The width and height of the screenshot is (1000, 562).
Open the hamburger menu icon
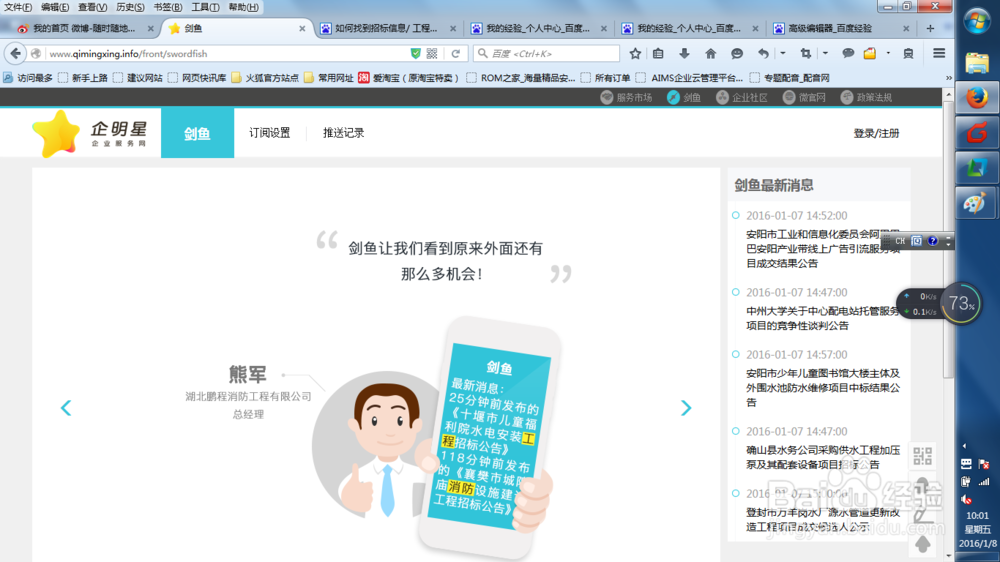(939, 54)
